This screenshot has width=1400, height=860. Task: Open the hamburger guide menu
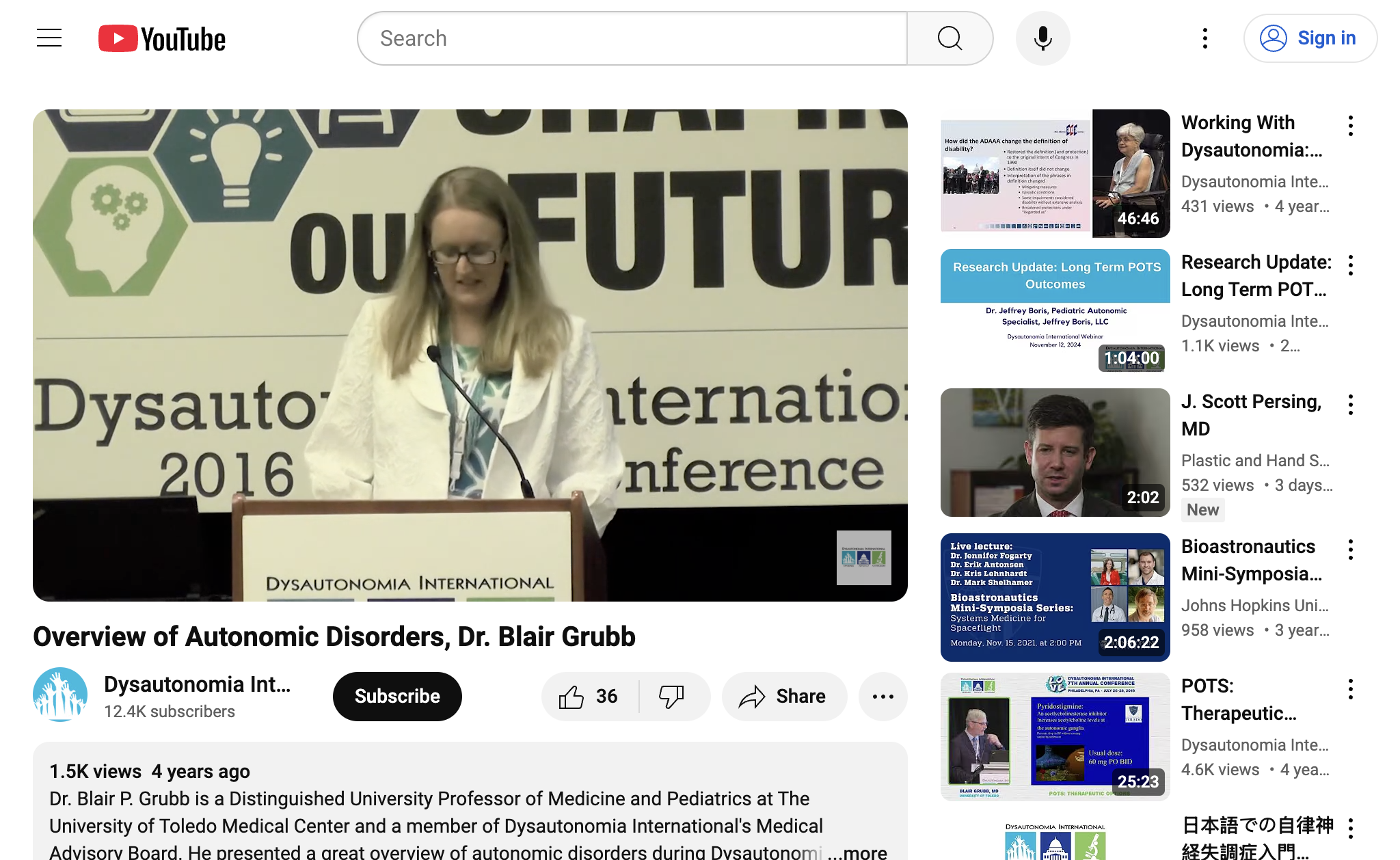pyautogui.click(x=49, y=38)
